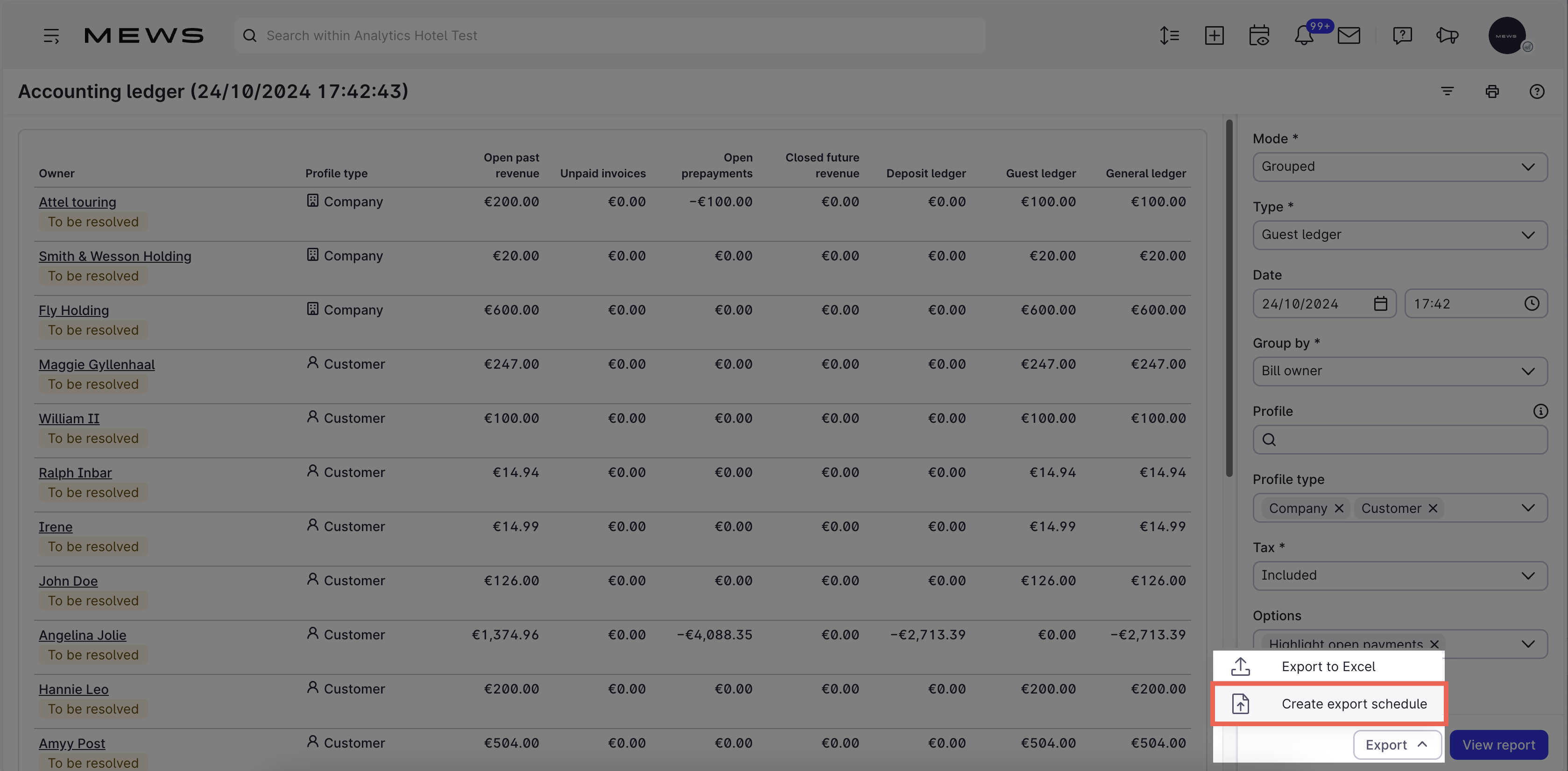The height and width of the screenshot is (771, 1568).
Task: Click the calendar icon in the Date field
Action: point(1380,303)
